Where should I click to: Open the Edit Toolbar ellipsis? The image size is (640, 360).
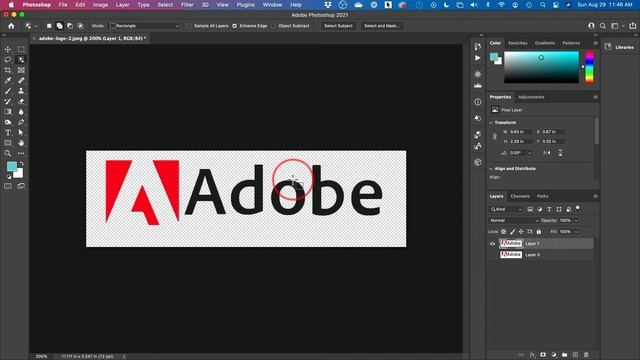click(21, 153)
